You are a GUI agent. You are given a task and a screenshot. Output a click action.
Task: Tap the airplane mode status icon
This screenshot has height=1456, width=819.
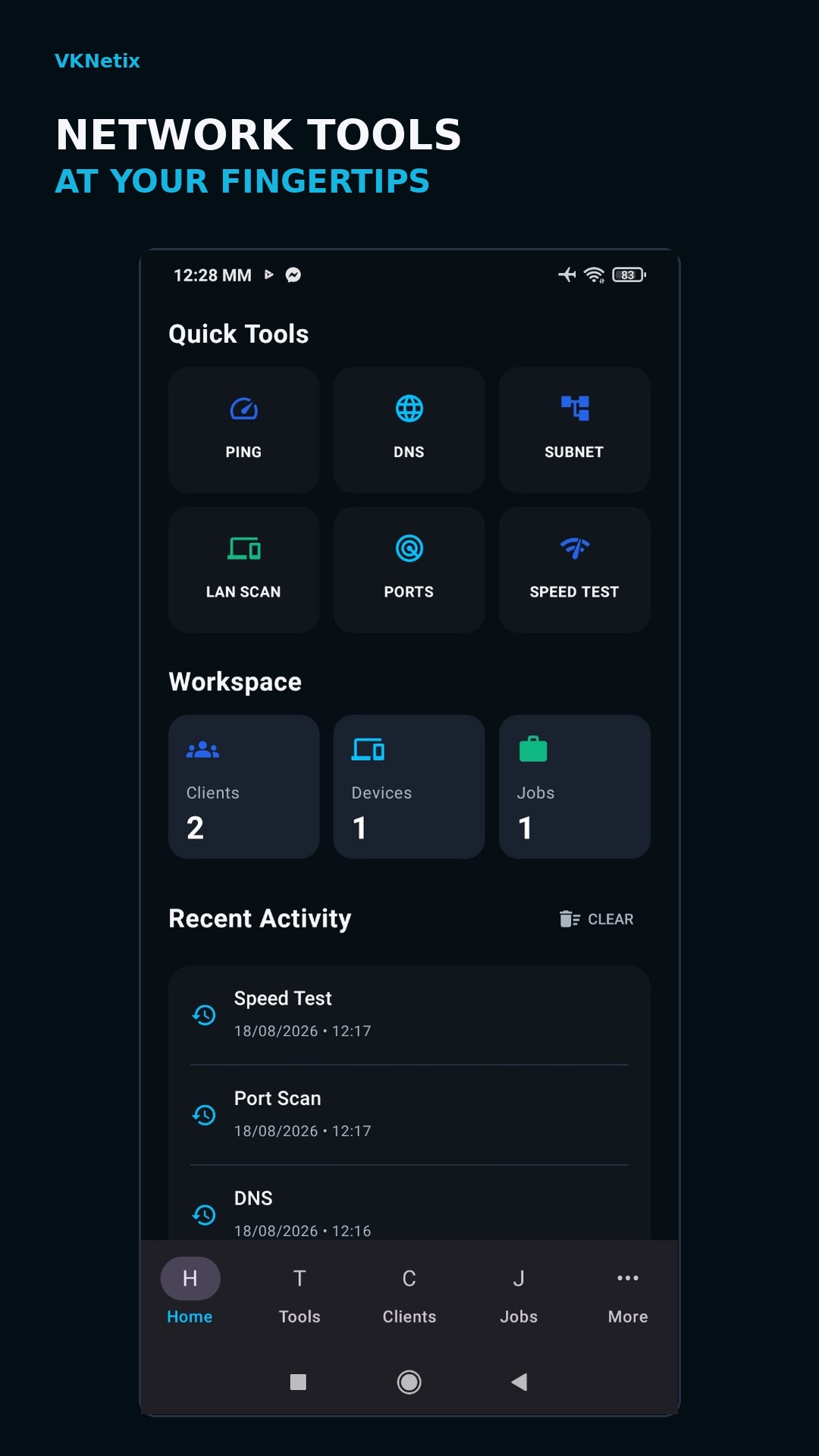pos(567,275)
